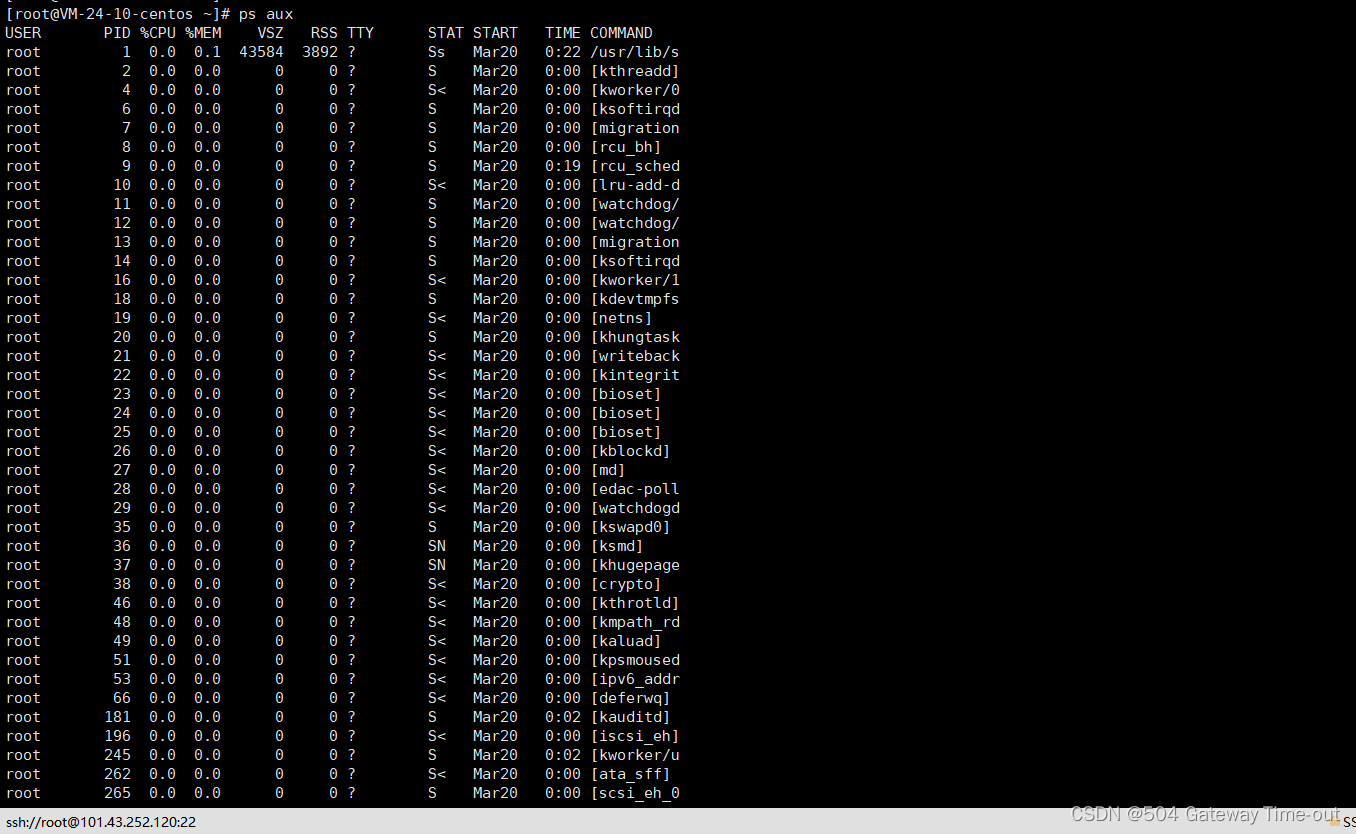Click the PID value 181
The image size is (1356, 834).
point(117,717)
